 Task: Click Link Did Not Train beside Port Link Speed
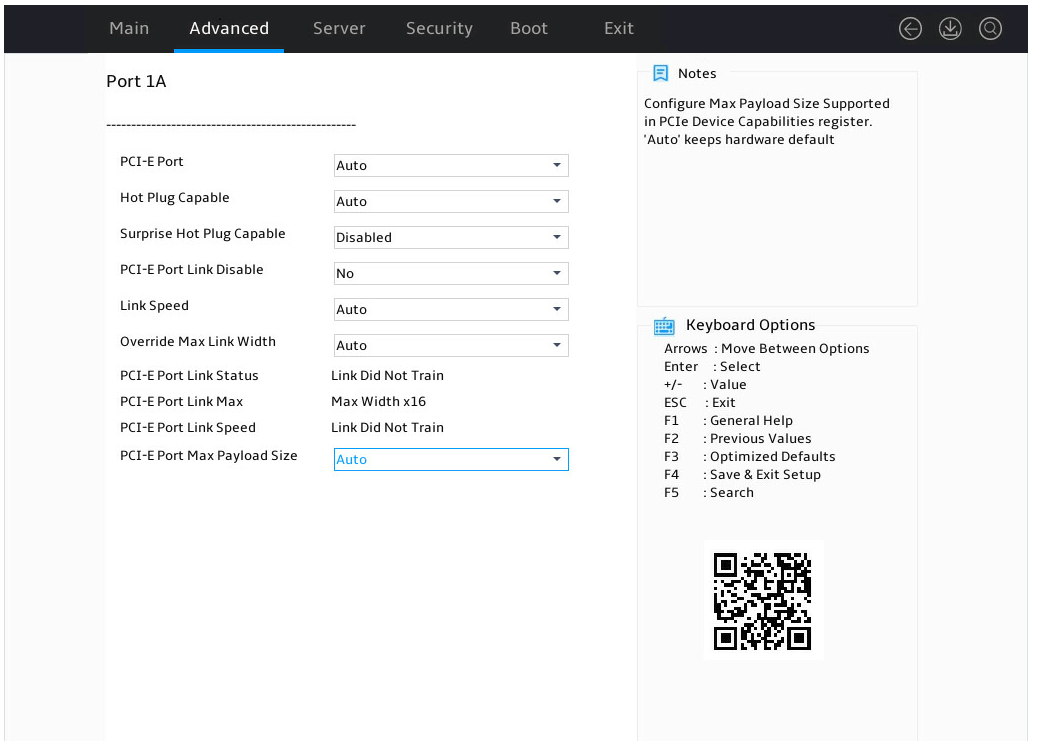[388, 428]
